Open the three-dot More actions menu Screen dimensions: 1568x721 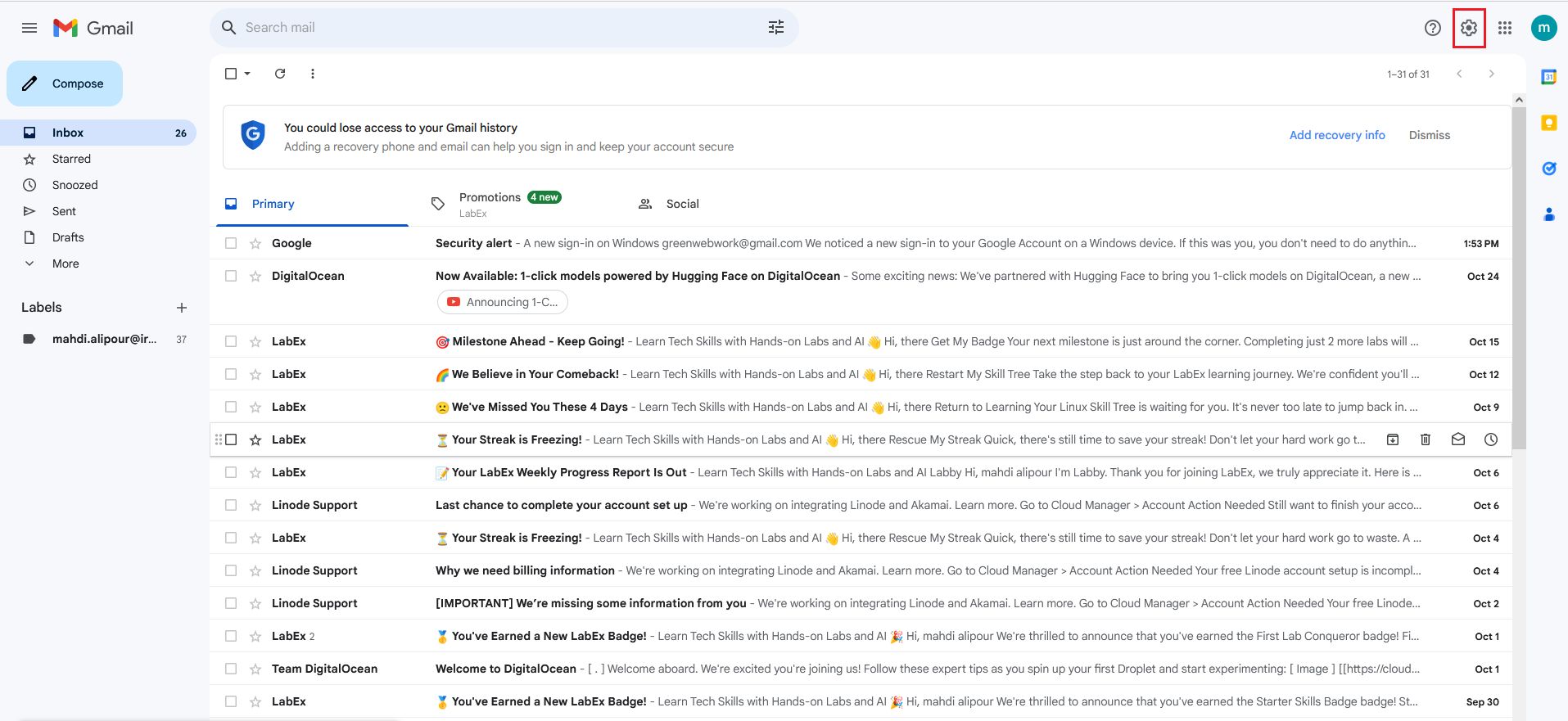click(x=313, y=74)
